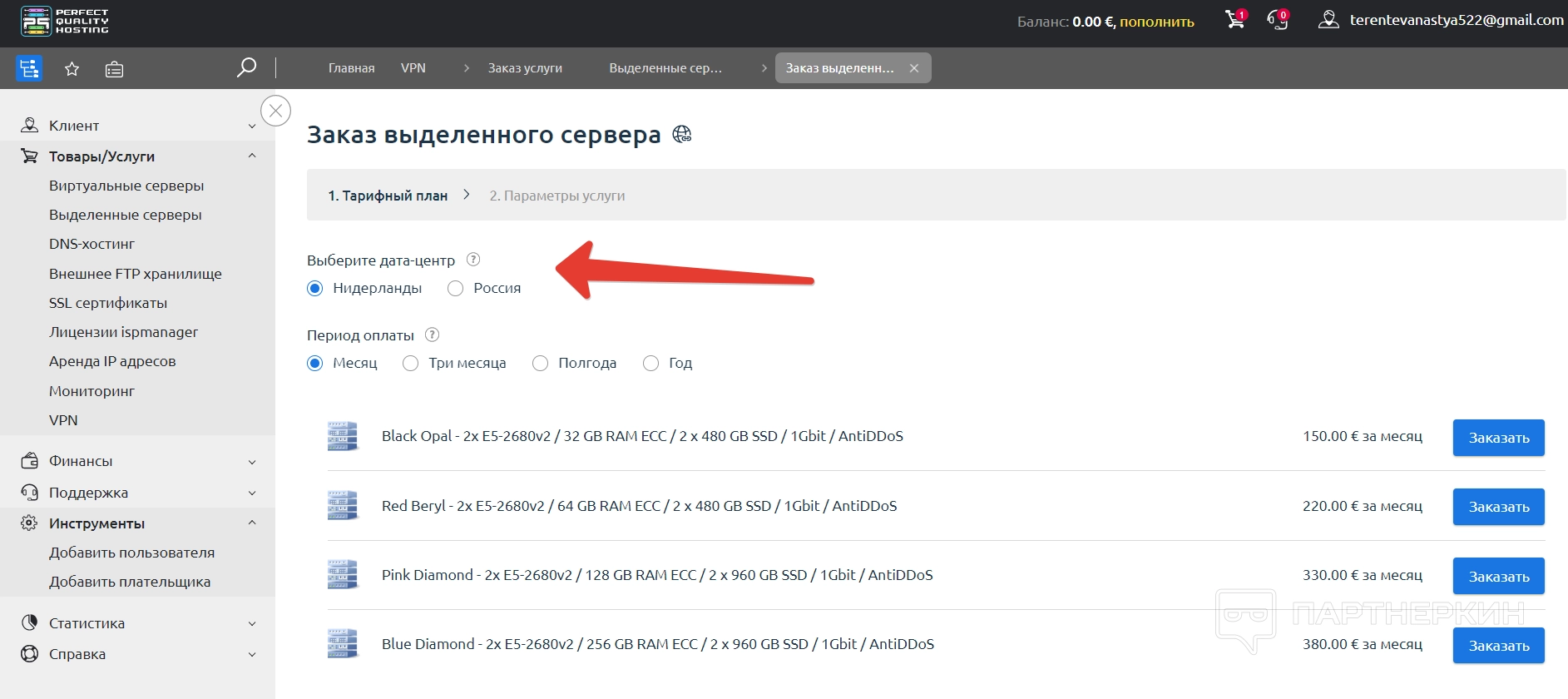Expand the Финансы section
The image size is (1568, 699).
pos(252,462)
